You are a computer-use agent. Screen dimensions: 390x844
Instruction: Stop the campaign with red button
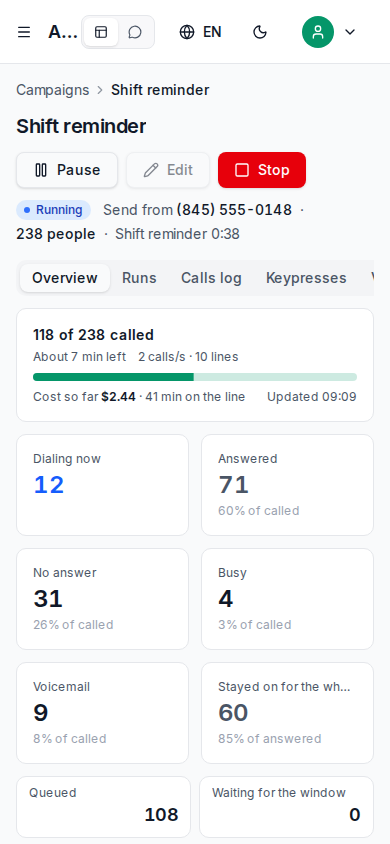click(262, 170)
